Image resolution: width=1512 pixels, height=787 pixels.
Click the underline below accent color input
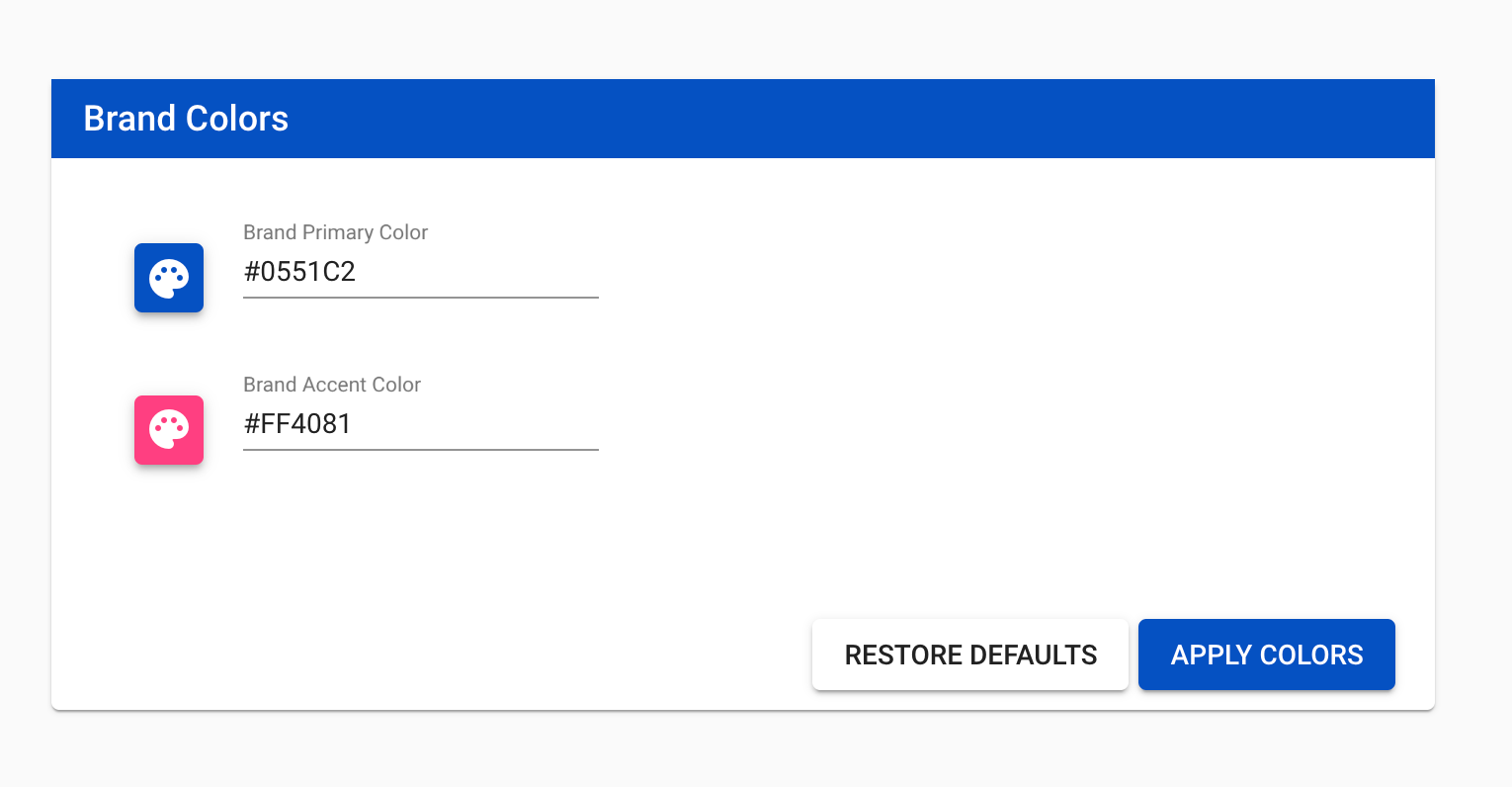pyautogui.click(x=421, y=449)
